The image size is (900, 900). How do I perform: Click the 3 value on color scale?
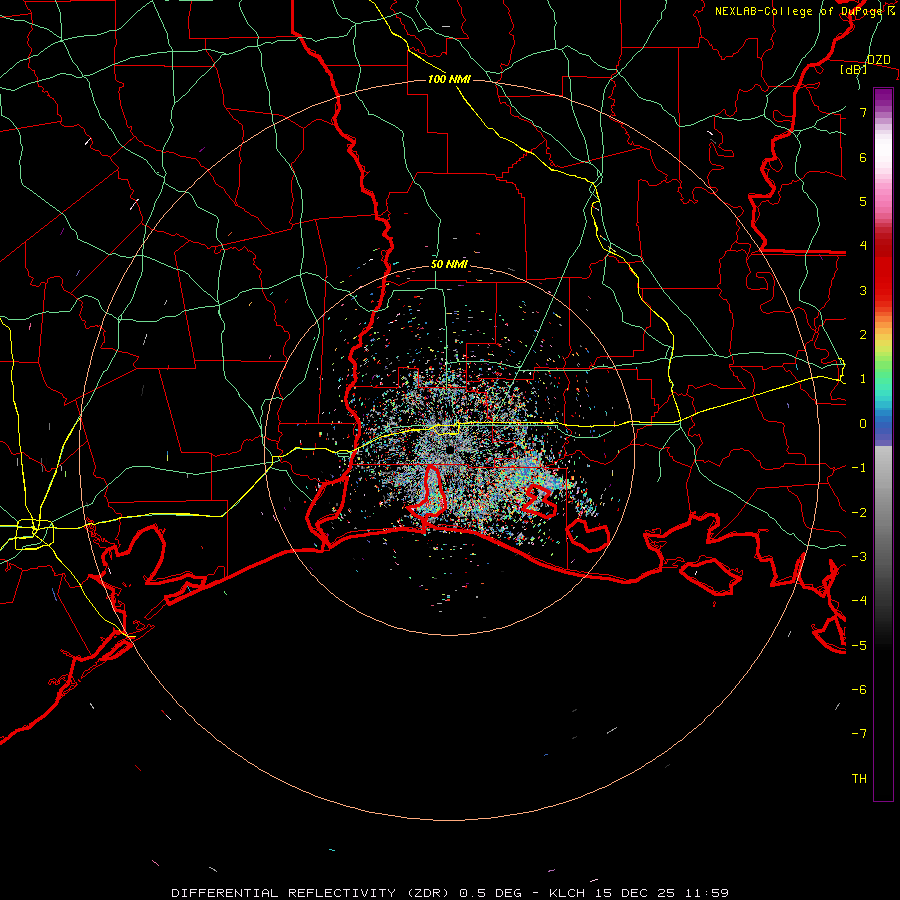(x=863, y=290)
